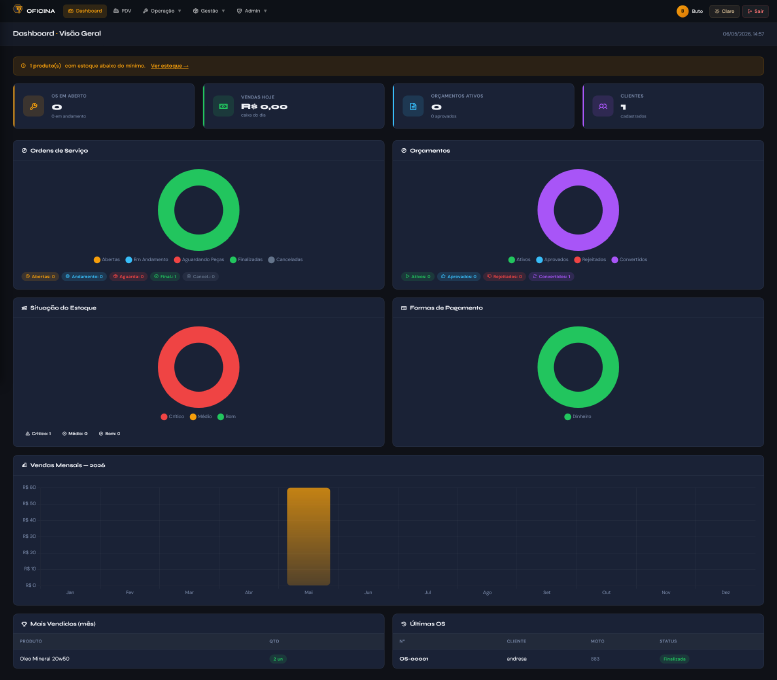Click the '2 un' quantity badge
Viewport: 777px width, 680px height.
click(278, 659)
